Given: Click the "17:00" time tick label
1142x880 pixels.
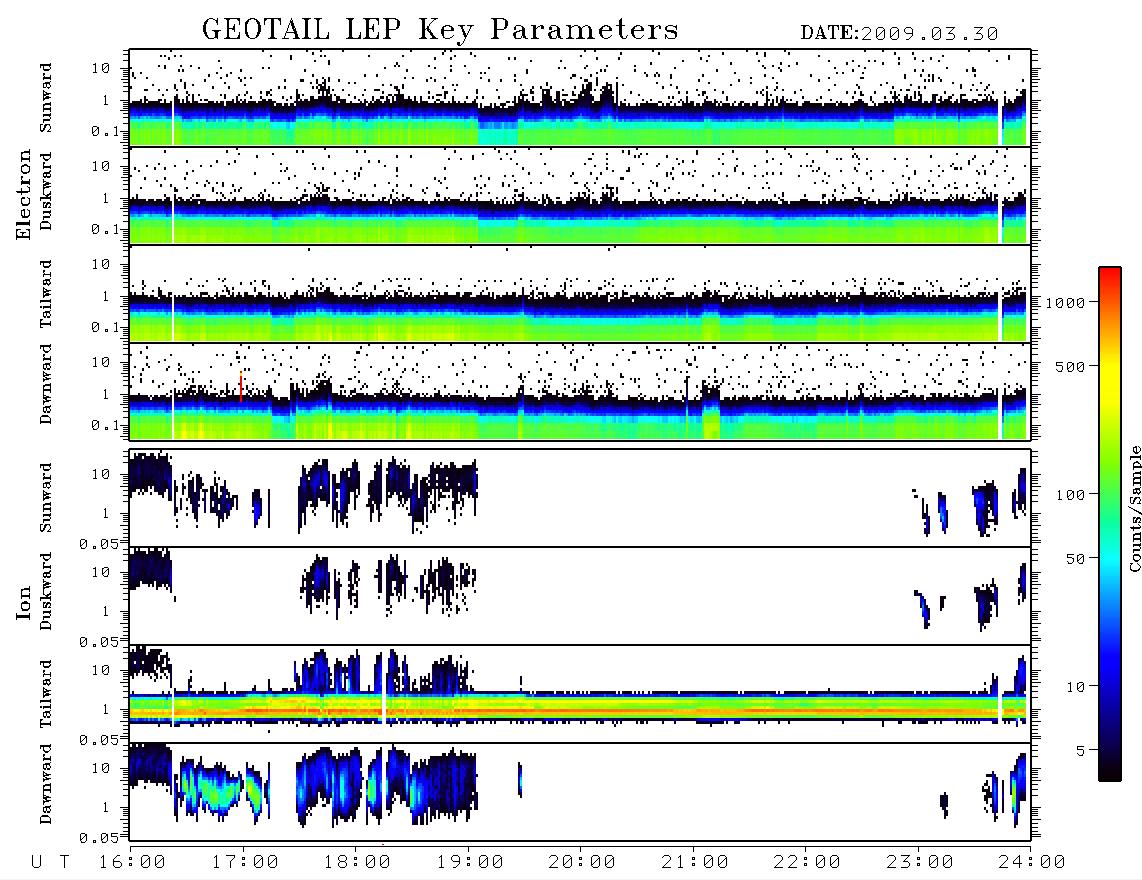Looking at the screenshot, I should coord(245,862).
